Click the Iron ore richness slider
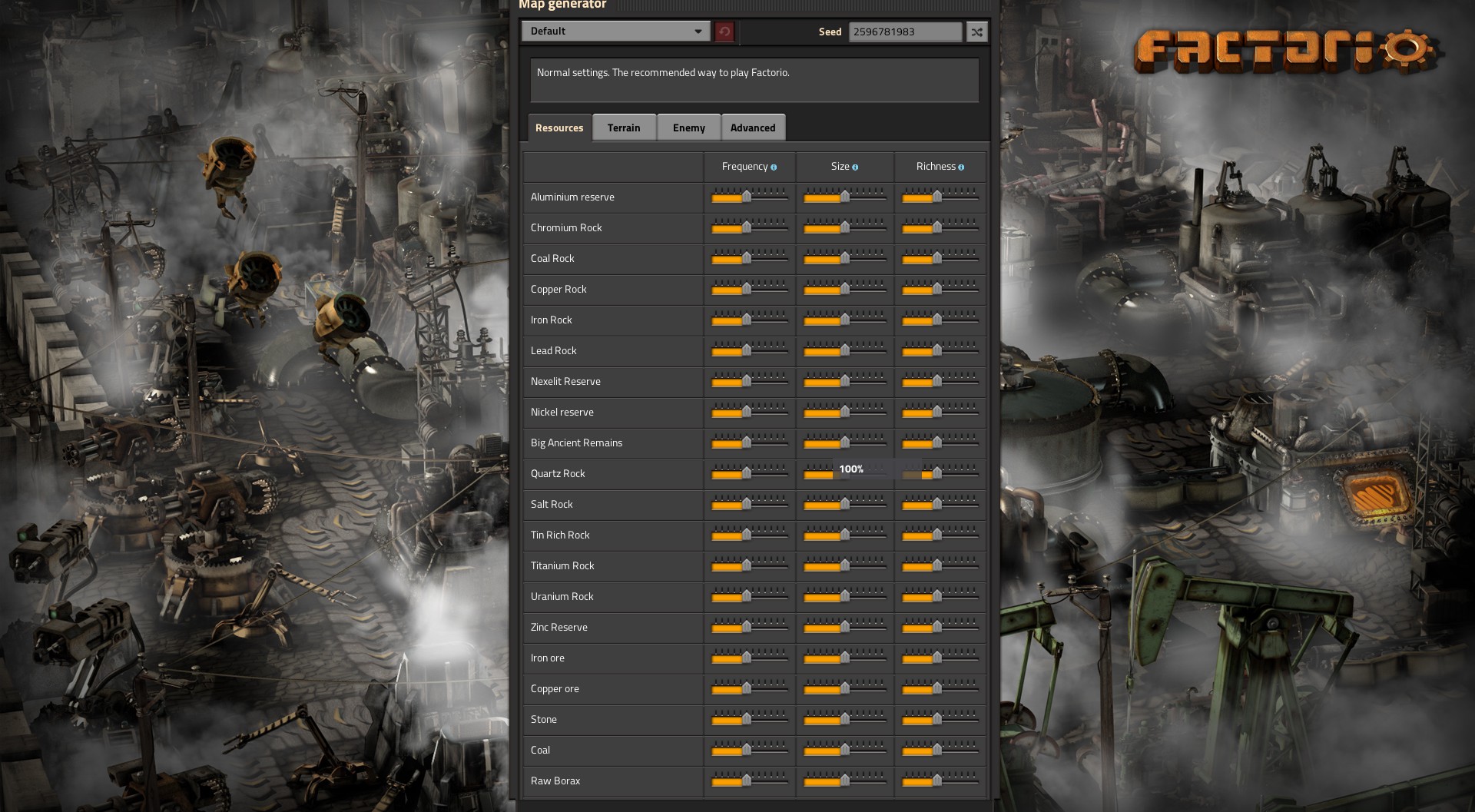Screen dimensions: 1475x812 [940, 658]
